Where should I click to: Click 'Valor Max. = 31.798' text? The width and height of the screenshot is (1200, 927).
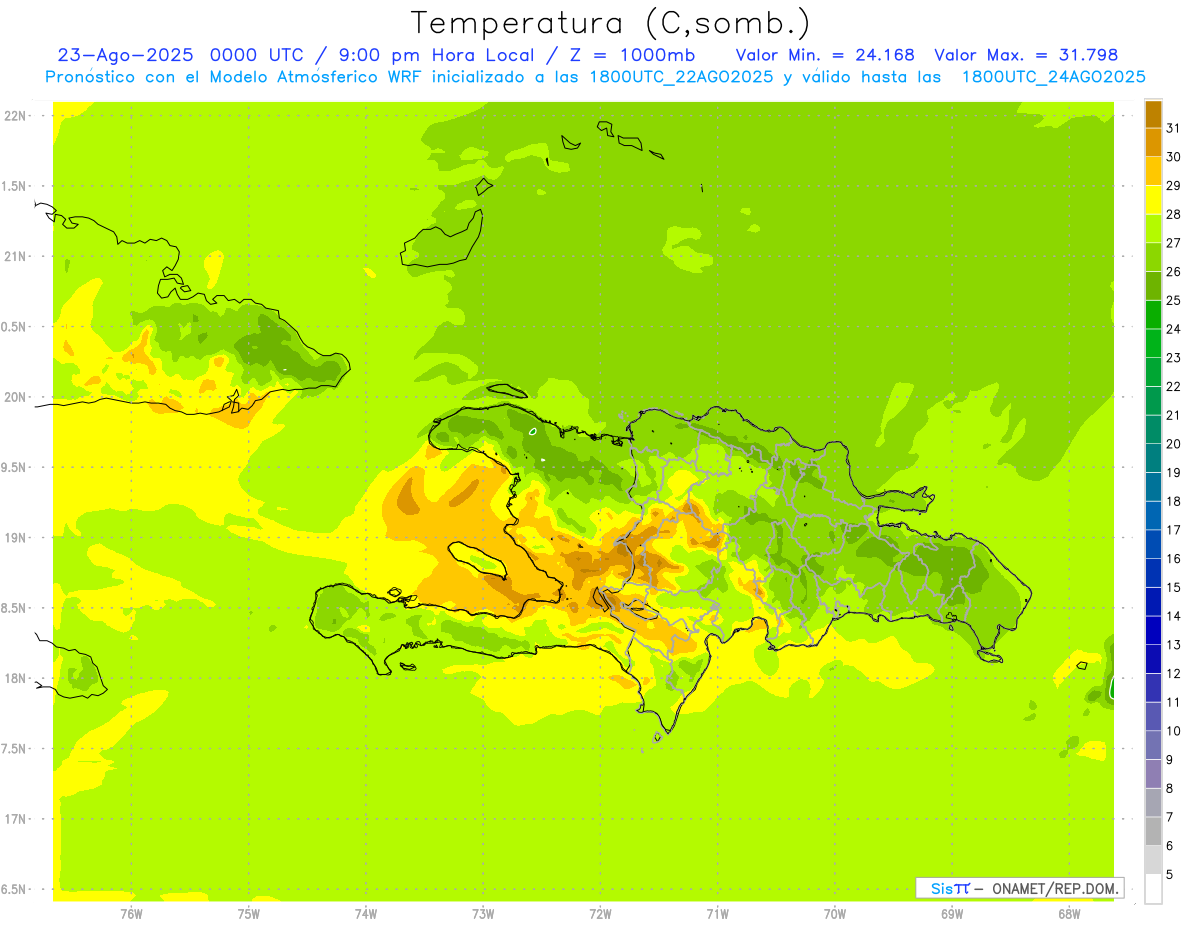coord(1026,55)
